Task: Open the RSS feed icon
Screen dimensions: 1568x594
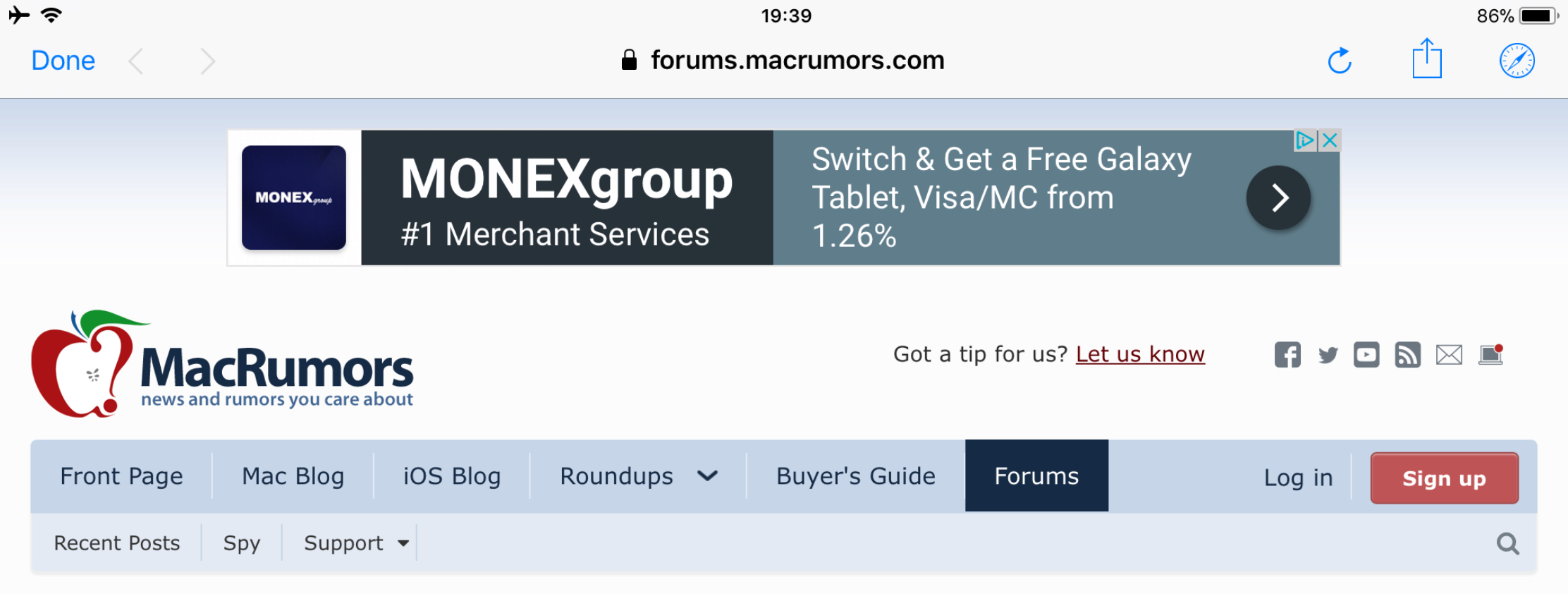Action: coord(1407,355)
